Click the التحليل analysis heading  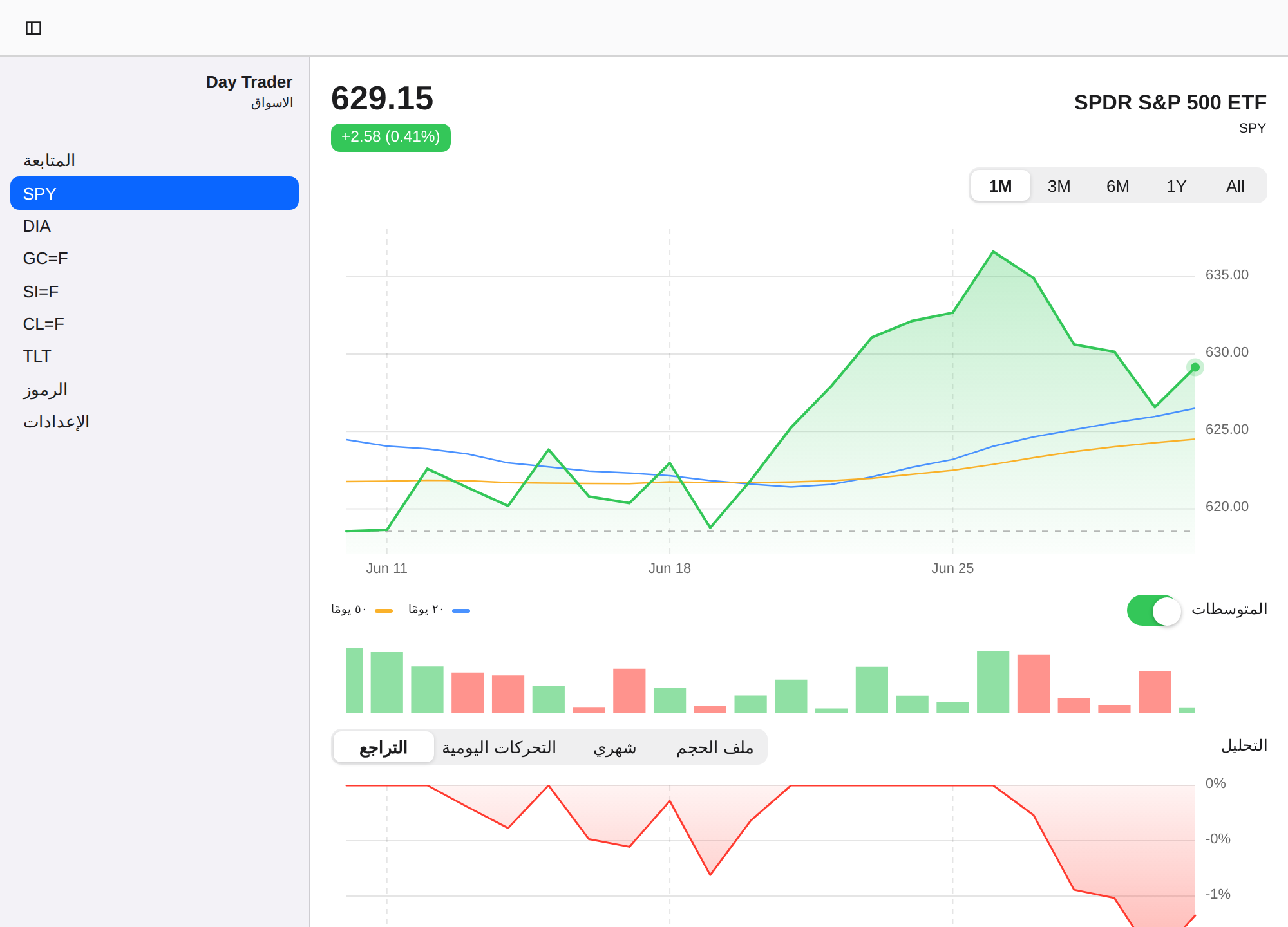click(x=1244, y=745)
